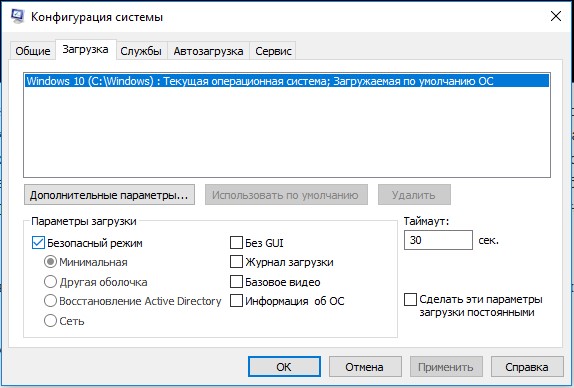
Task: Click the Удалить button
Action: pyautogui.click(x=414, y=195)
